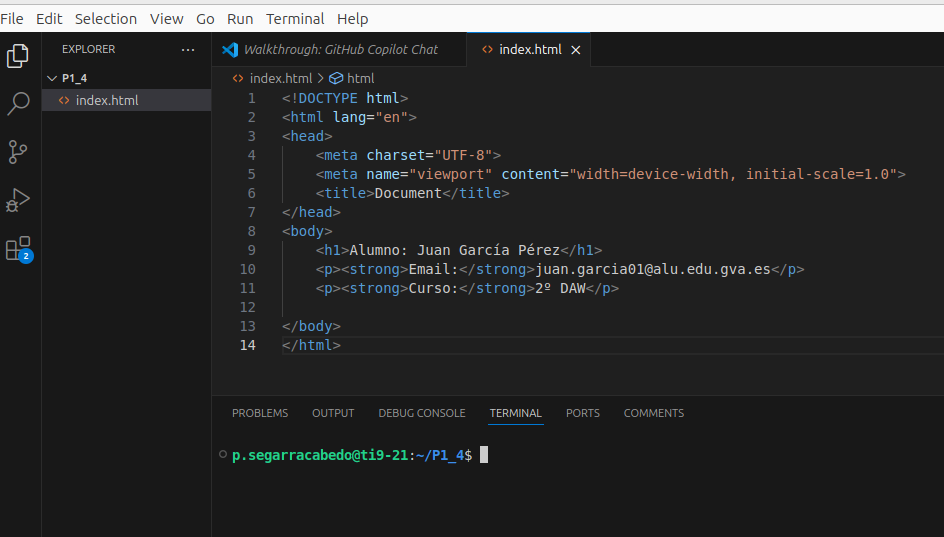944x537 pixels.
Task: Switch to the Problems panel tab
Action: [x=260, y=413]
